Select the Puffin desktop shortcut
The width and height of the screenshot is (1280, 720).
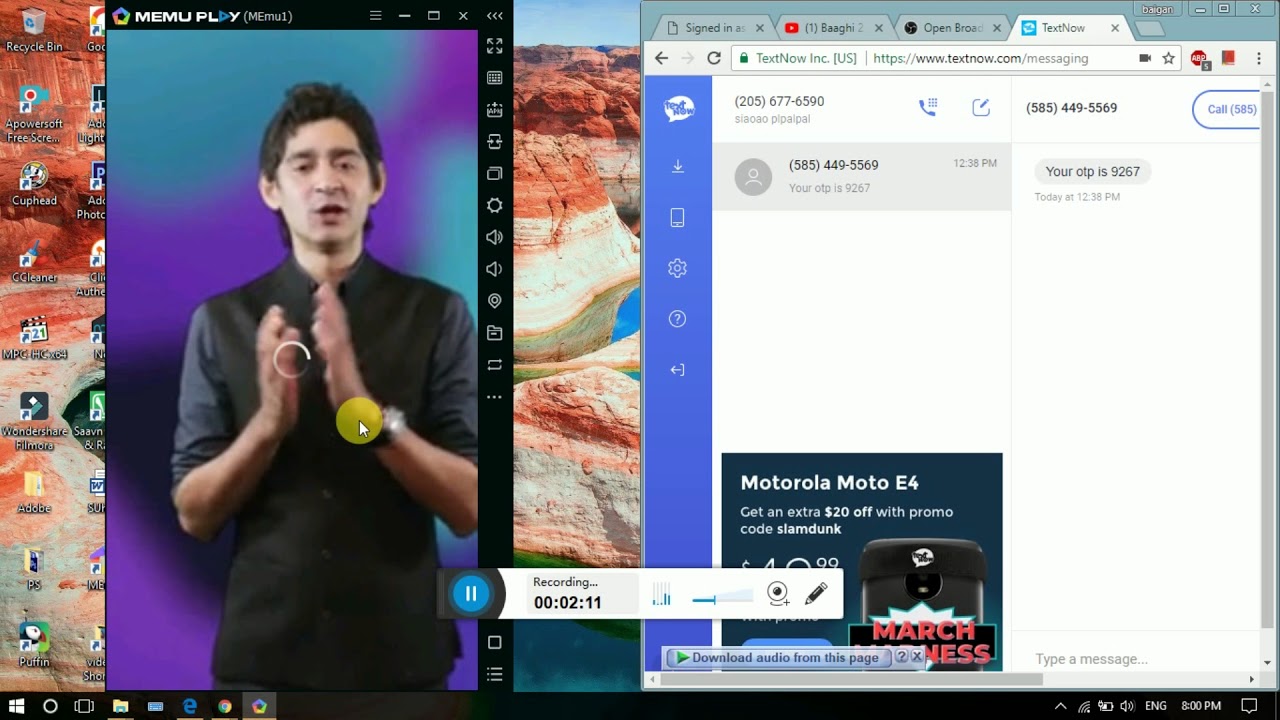pyautogui.click(x=34, y=645)
